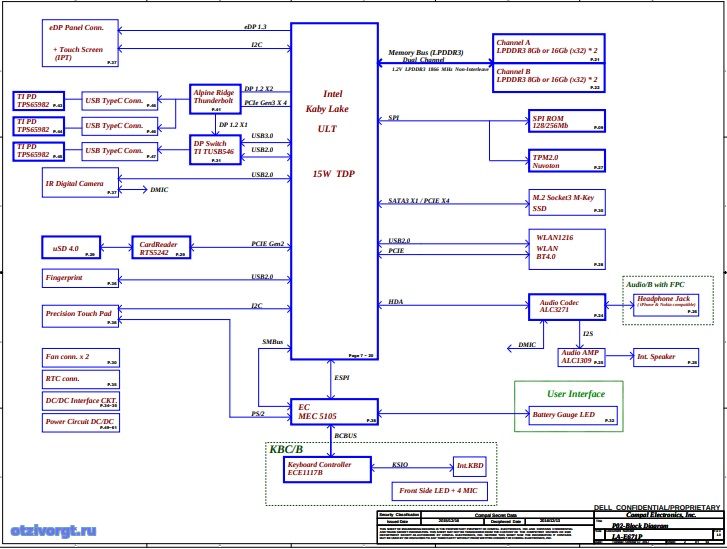Click the DELL CONFIDENTIAL/PROPRIETARY text

(657, 508)
